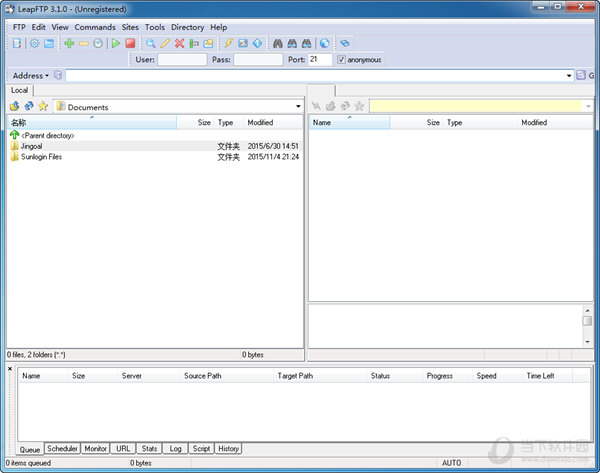Screen dimensions: 600x473
Task: Click the blue diamond info toolbar icon
Action: coord(258,43)
